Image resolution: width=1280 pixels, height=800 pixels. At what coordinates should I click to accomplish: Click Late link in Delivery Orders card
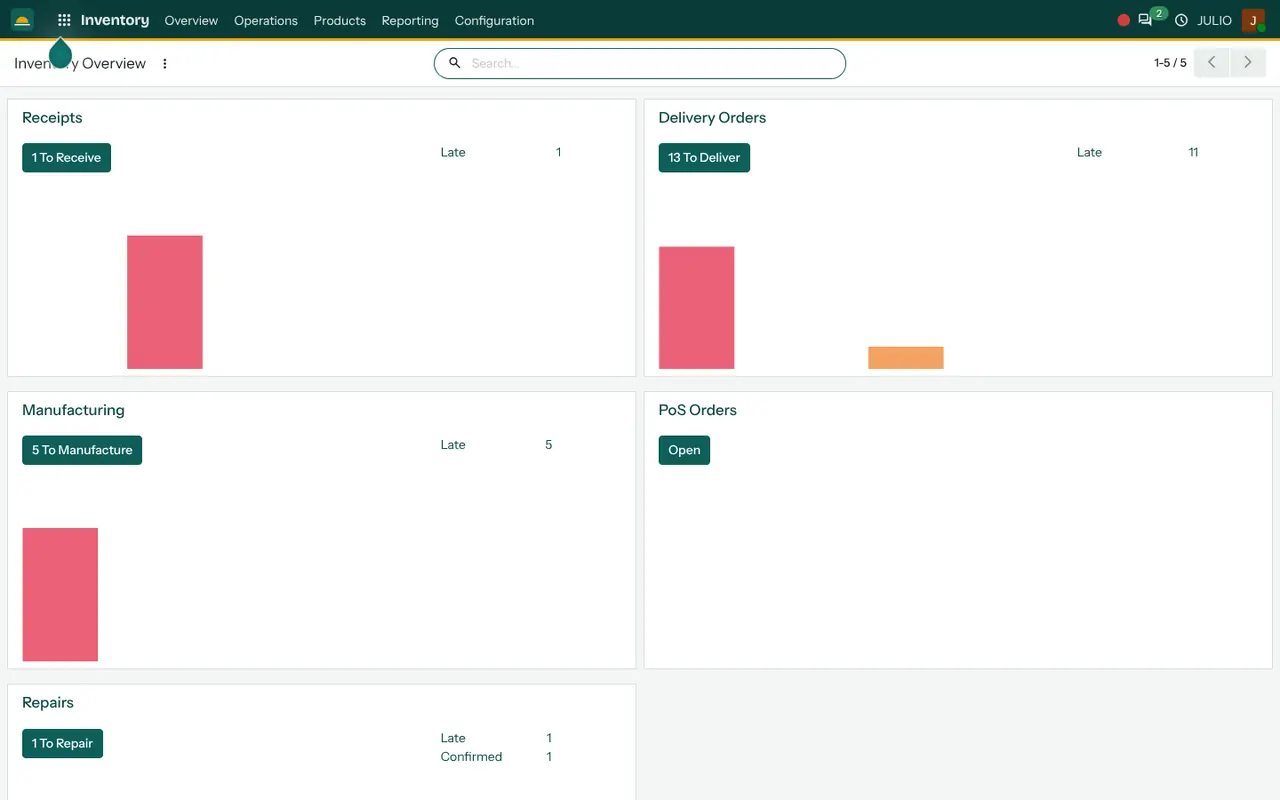coord(1089,152)
